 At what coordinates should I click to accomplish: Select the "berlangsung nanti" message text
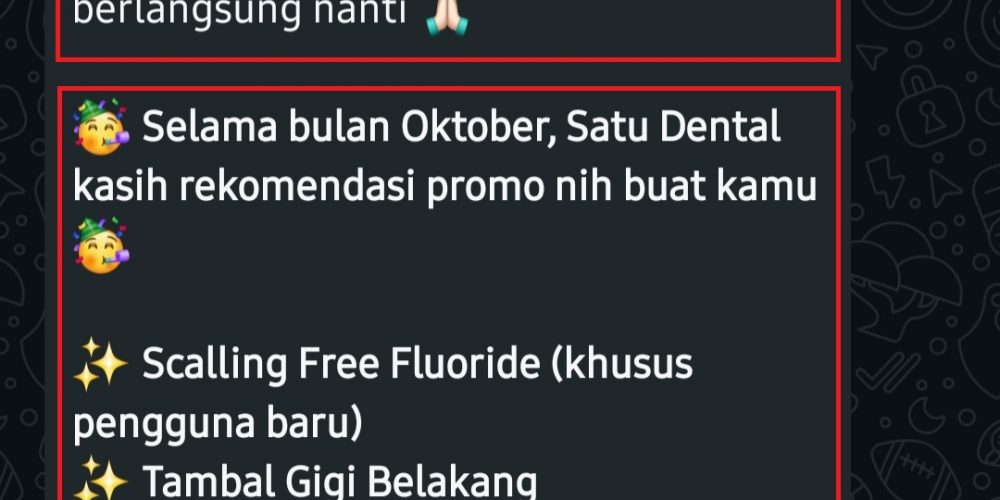click(x=240, y=13)
